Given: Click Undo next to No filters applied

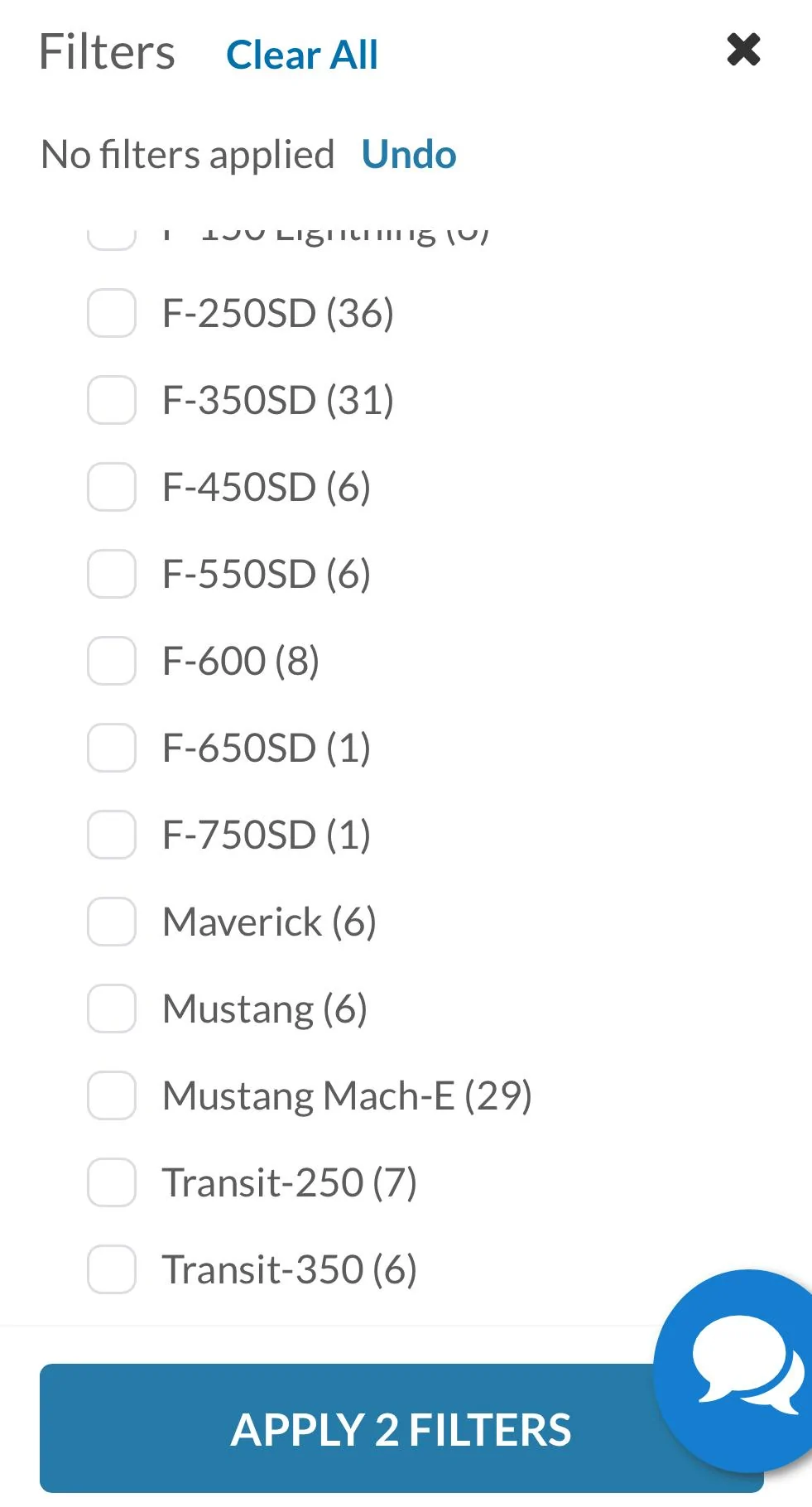Looking at the screenshot, I should coord(409,155).
